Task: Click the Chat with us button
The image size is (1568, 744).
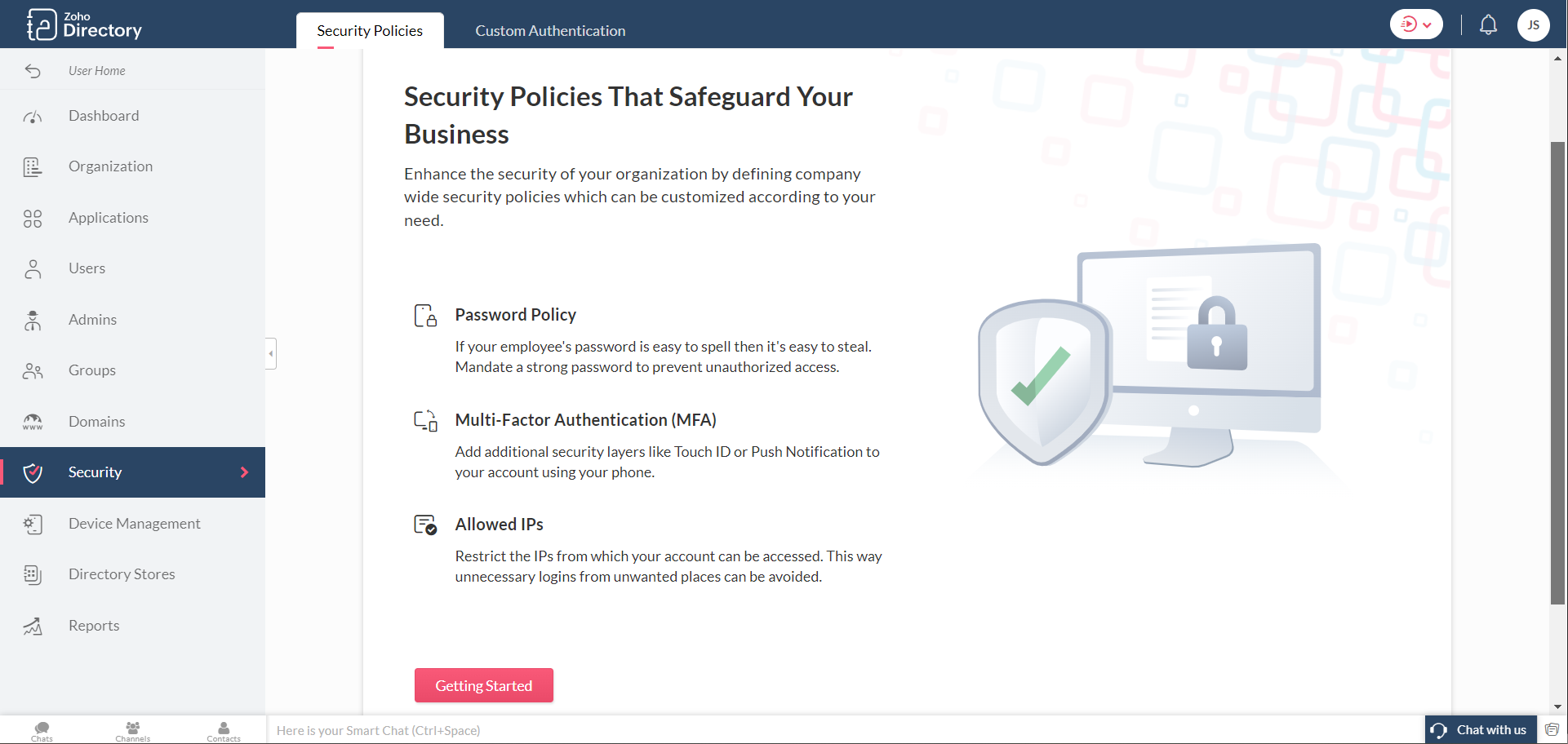Action: tap(1481, 730)
